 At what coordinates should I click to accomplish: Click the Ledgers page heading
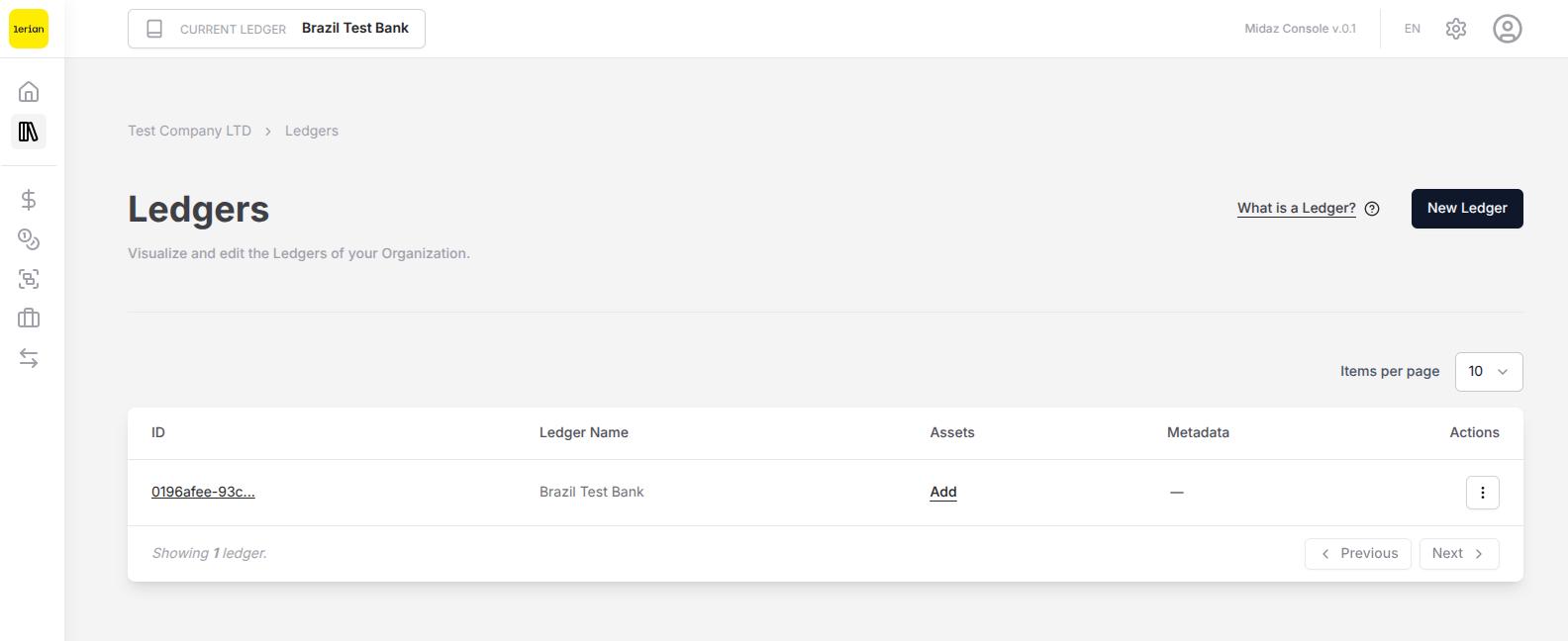198,210
